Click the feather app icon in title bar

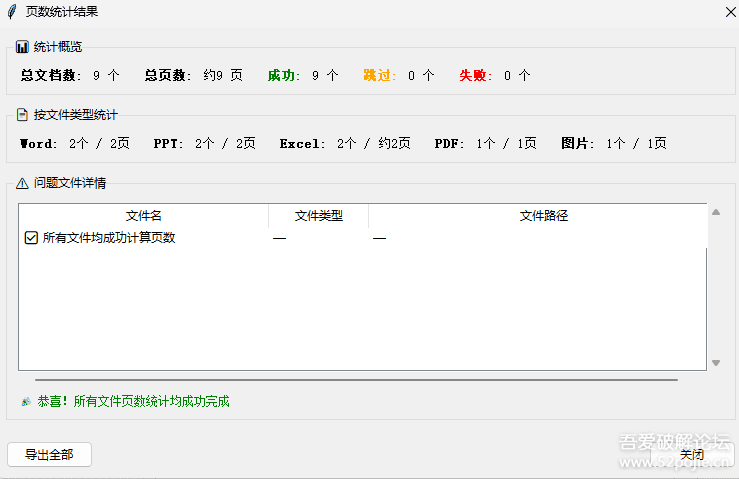click(12, 11)
